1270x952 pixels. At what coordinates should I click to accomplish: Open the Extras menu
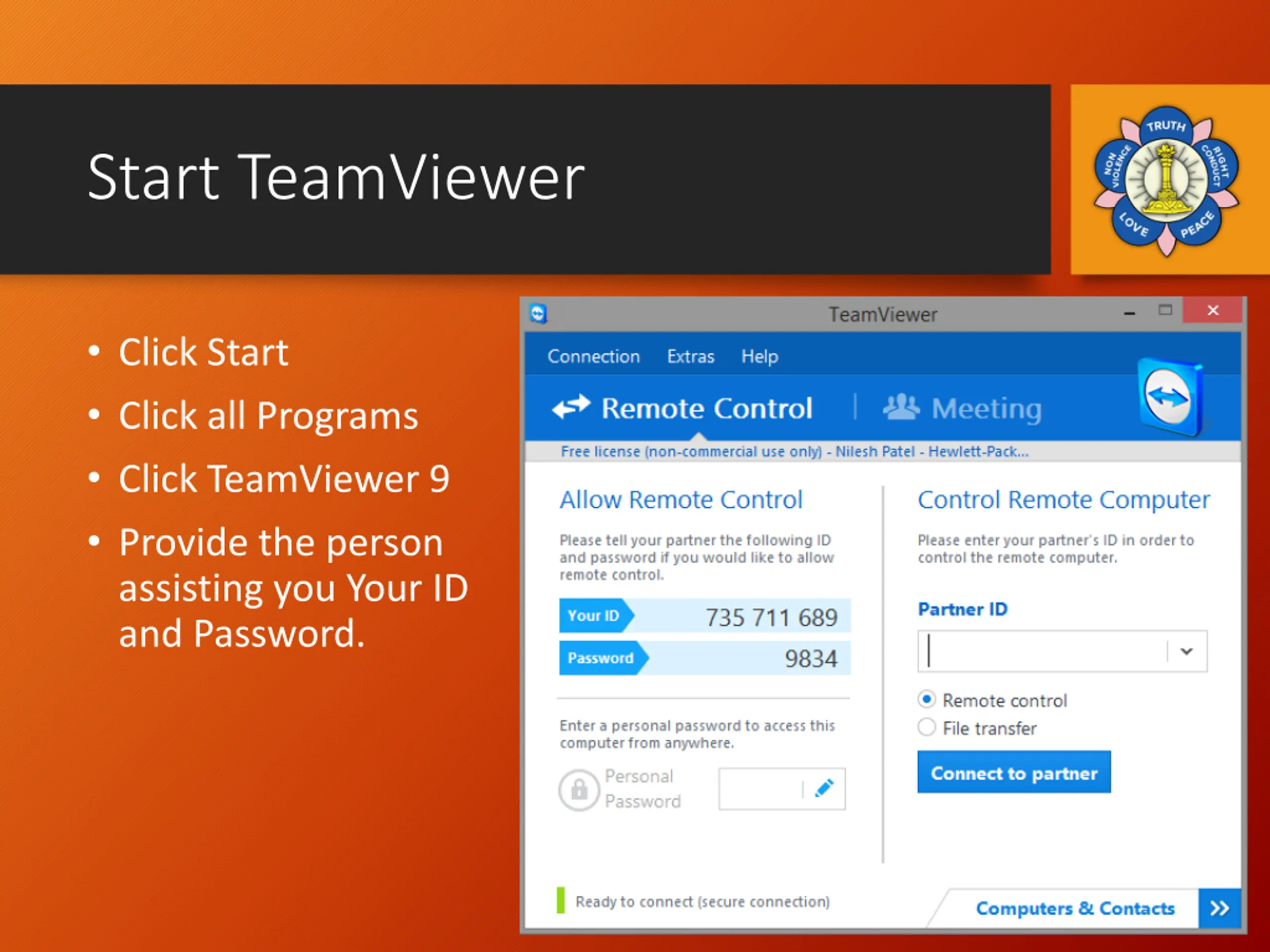691,357
